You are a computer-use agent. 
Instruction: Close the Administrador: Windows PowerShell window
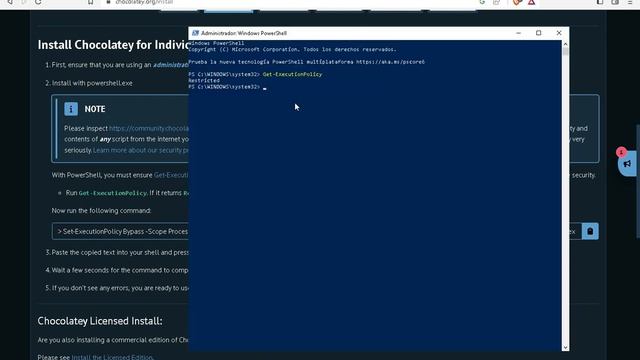(559, 33)
